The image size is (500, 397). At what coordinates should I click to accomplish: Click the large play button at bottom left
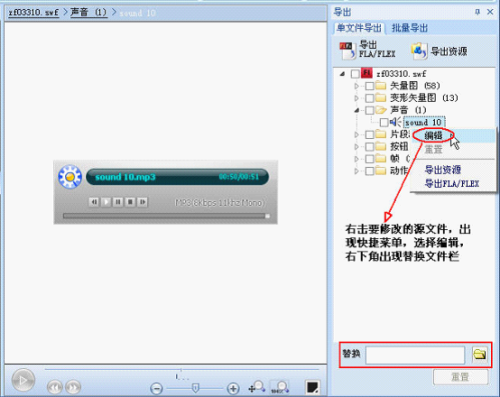pyautogui.click(x=23, y=380)
